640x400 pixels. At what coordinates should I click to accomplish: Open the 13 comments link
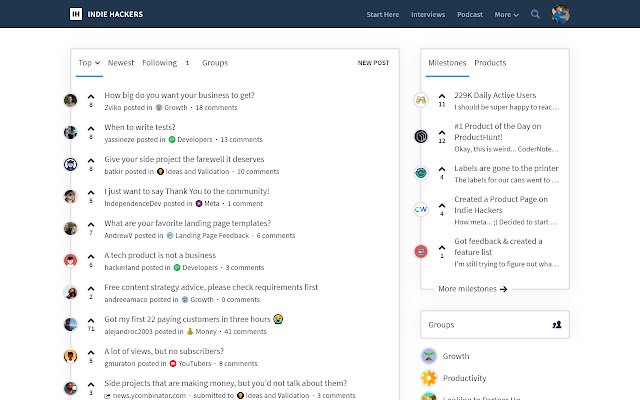[x=241, y=140]
